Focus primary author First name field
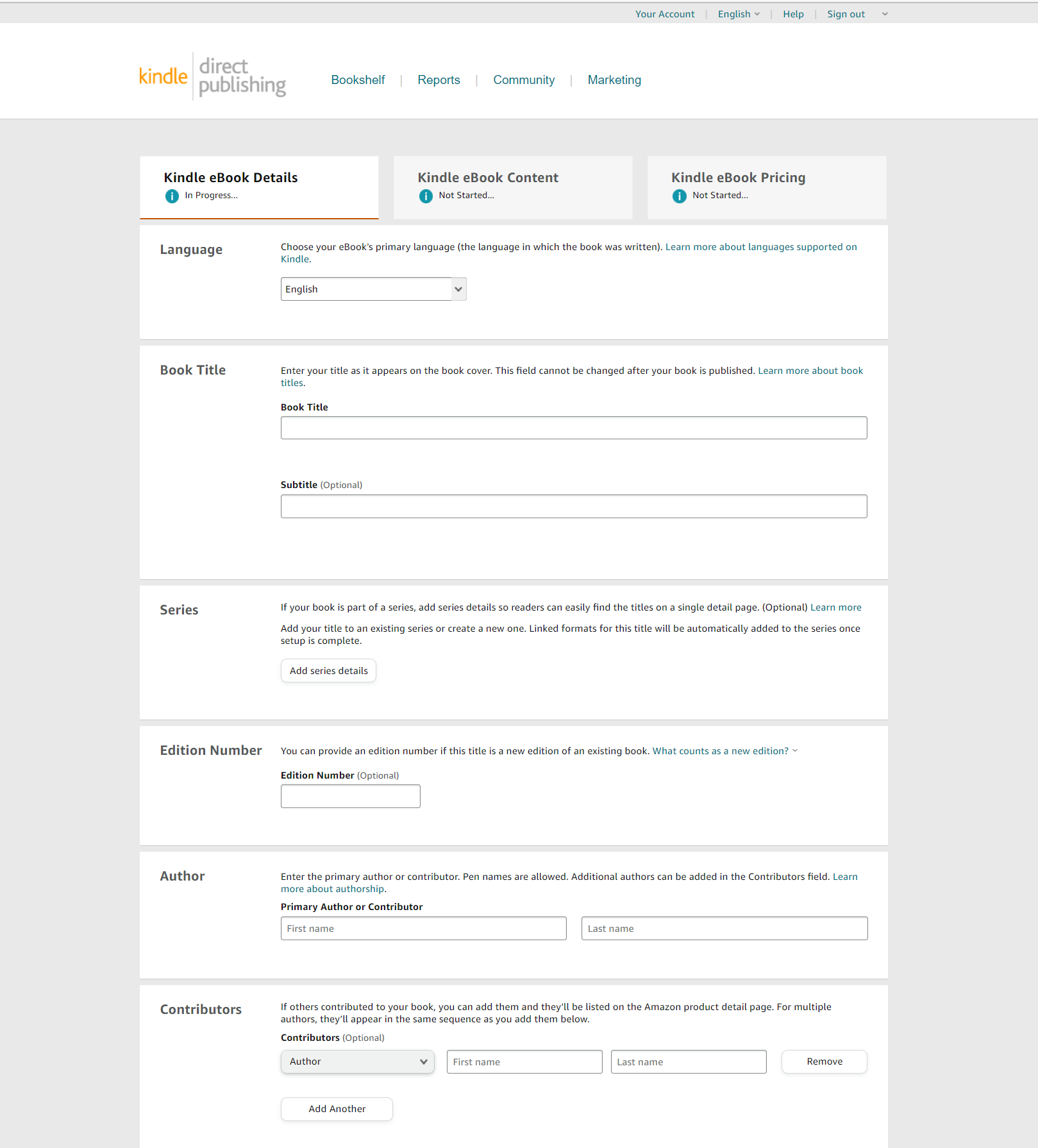 (424, 928)
